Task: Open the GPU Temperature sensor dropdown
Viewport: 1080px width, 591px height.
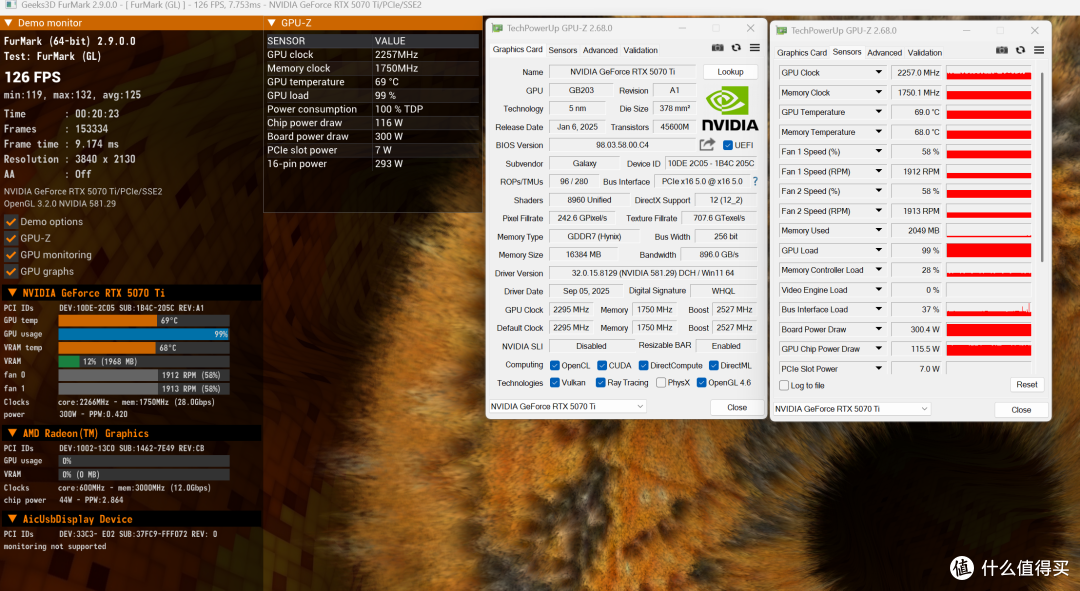Action: (x=878, y=112)
